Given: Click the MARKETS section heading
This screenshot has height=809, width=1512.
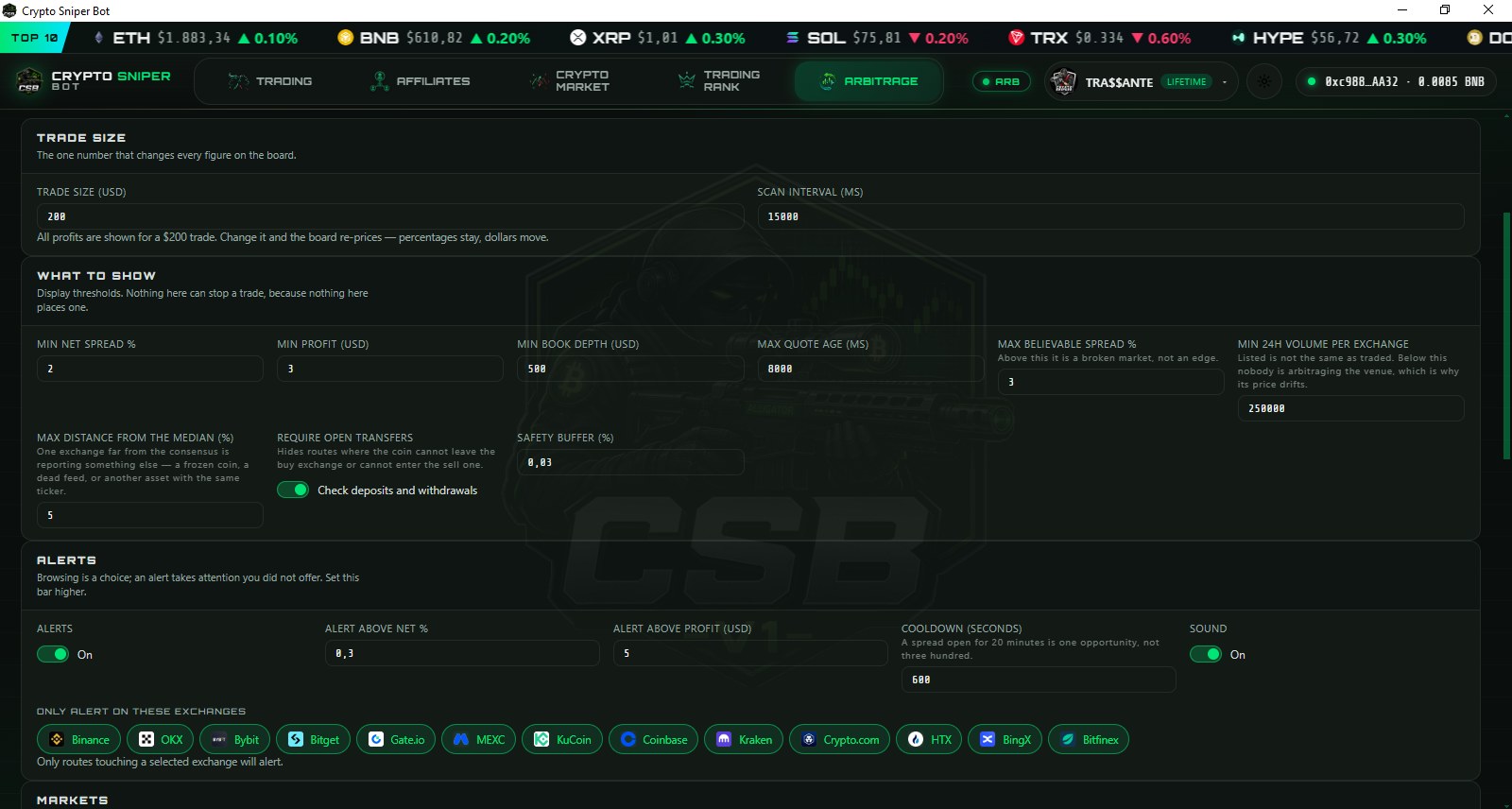Looking at the screenshot, I should pos(72,800).
